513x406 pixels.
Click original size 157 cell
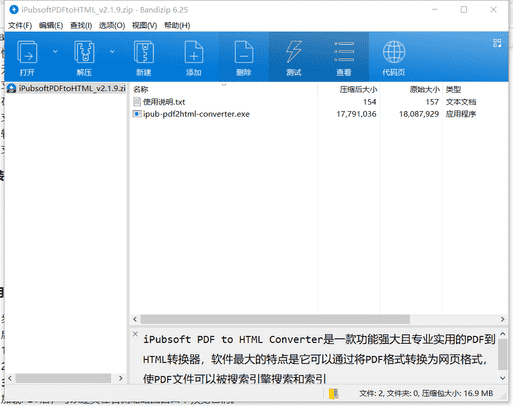[x=432, y=102]
